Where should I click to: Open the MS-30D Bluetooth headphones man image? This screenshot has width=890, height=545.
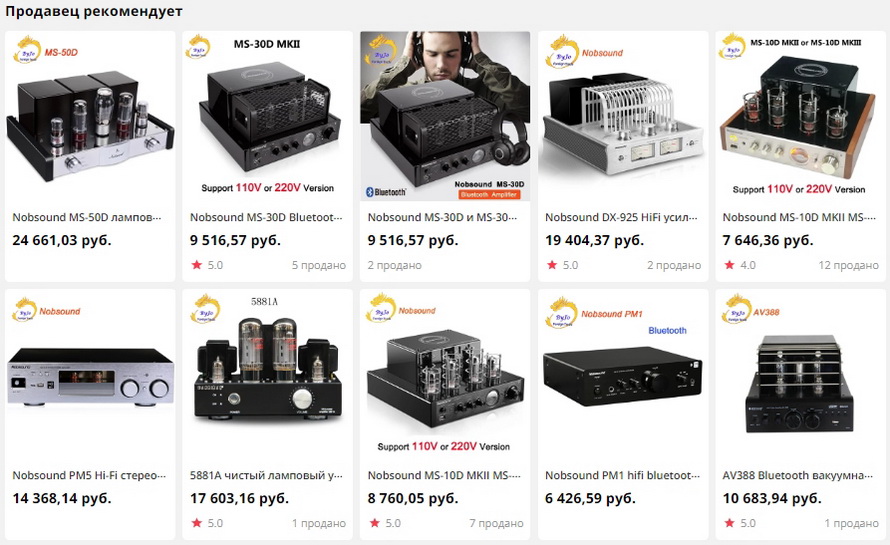(445, 116)
